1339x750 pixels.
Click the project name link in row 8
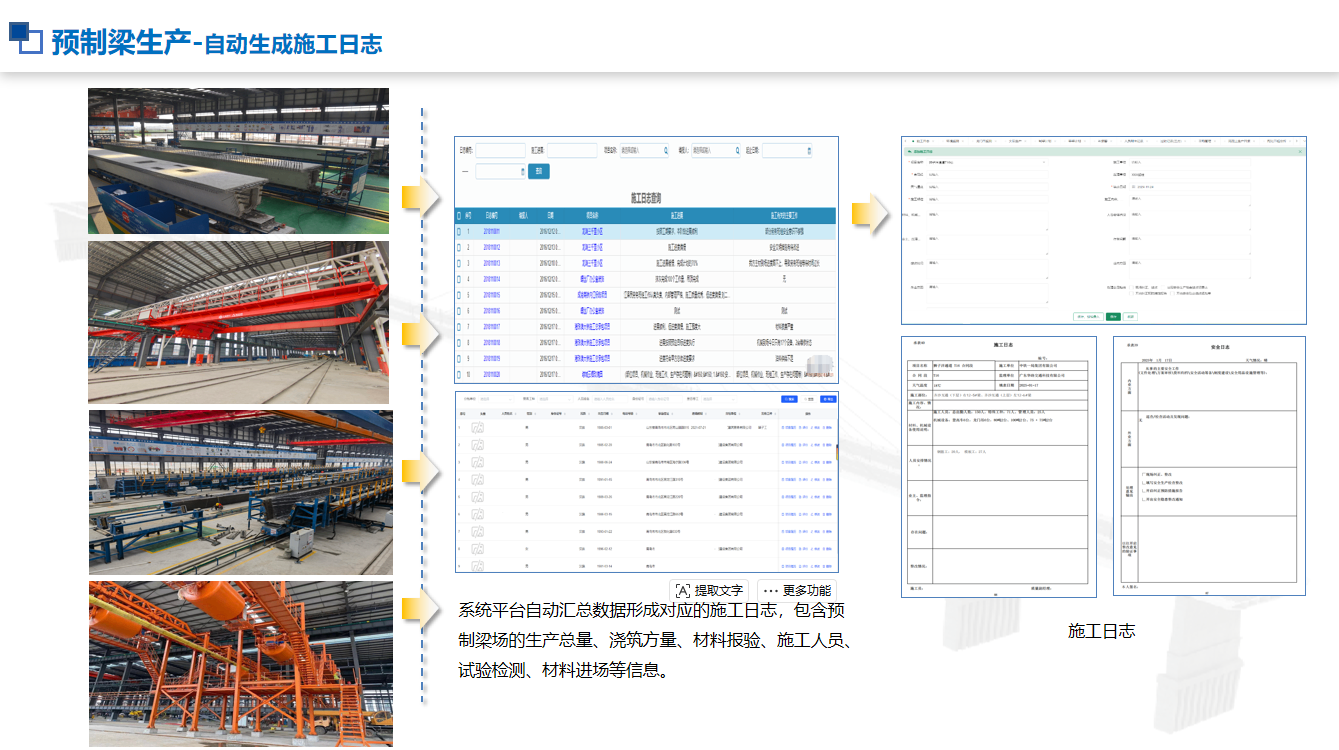tap(592, 343)
